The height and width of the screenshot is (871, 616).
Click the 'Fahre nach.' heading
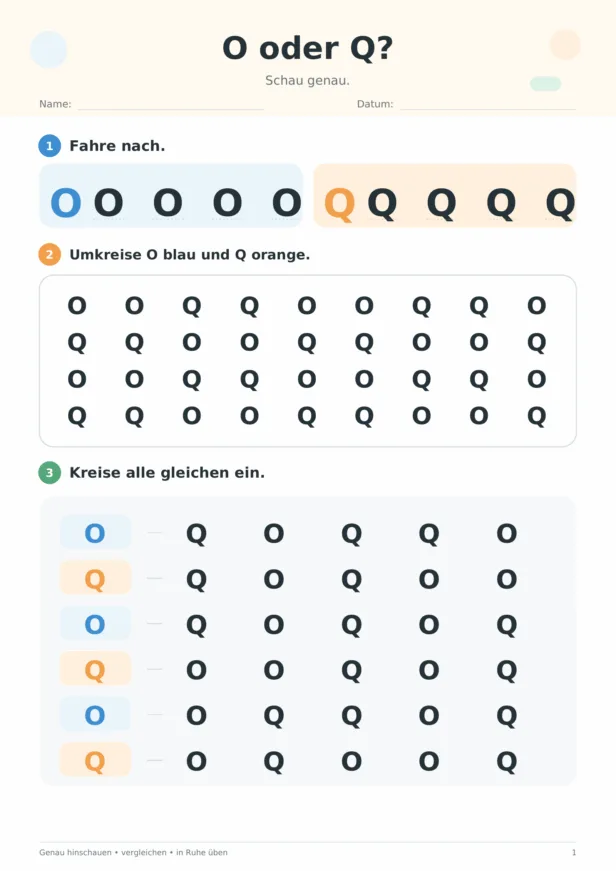pos(117,146)
